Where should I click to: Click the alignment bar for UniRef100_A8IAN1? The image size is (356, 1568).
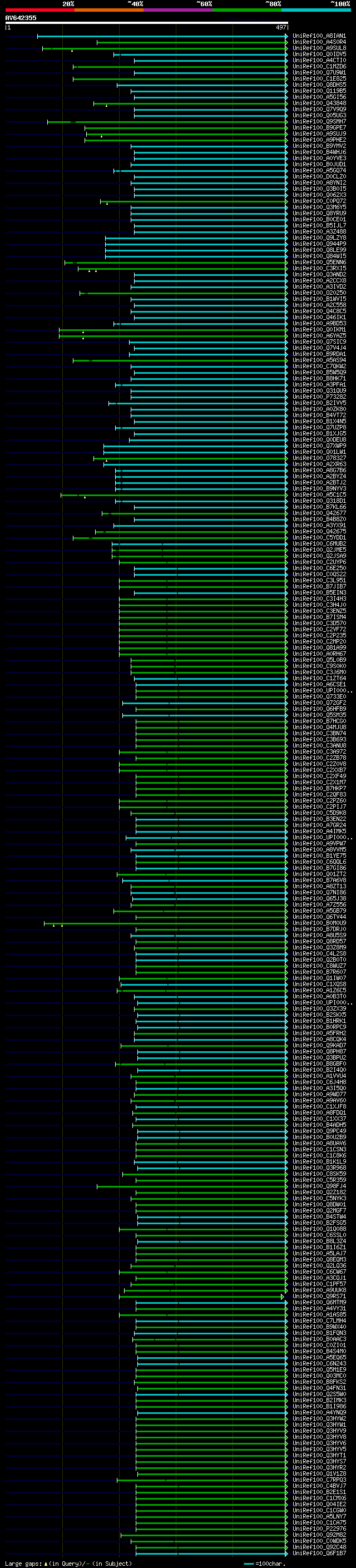(162, 36)
